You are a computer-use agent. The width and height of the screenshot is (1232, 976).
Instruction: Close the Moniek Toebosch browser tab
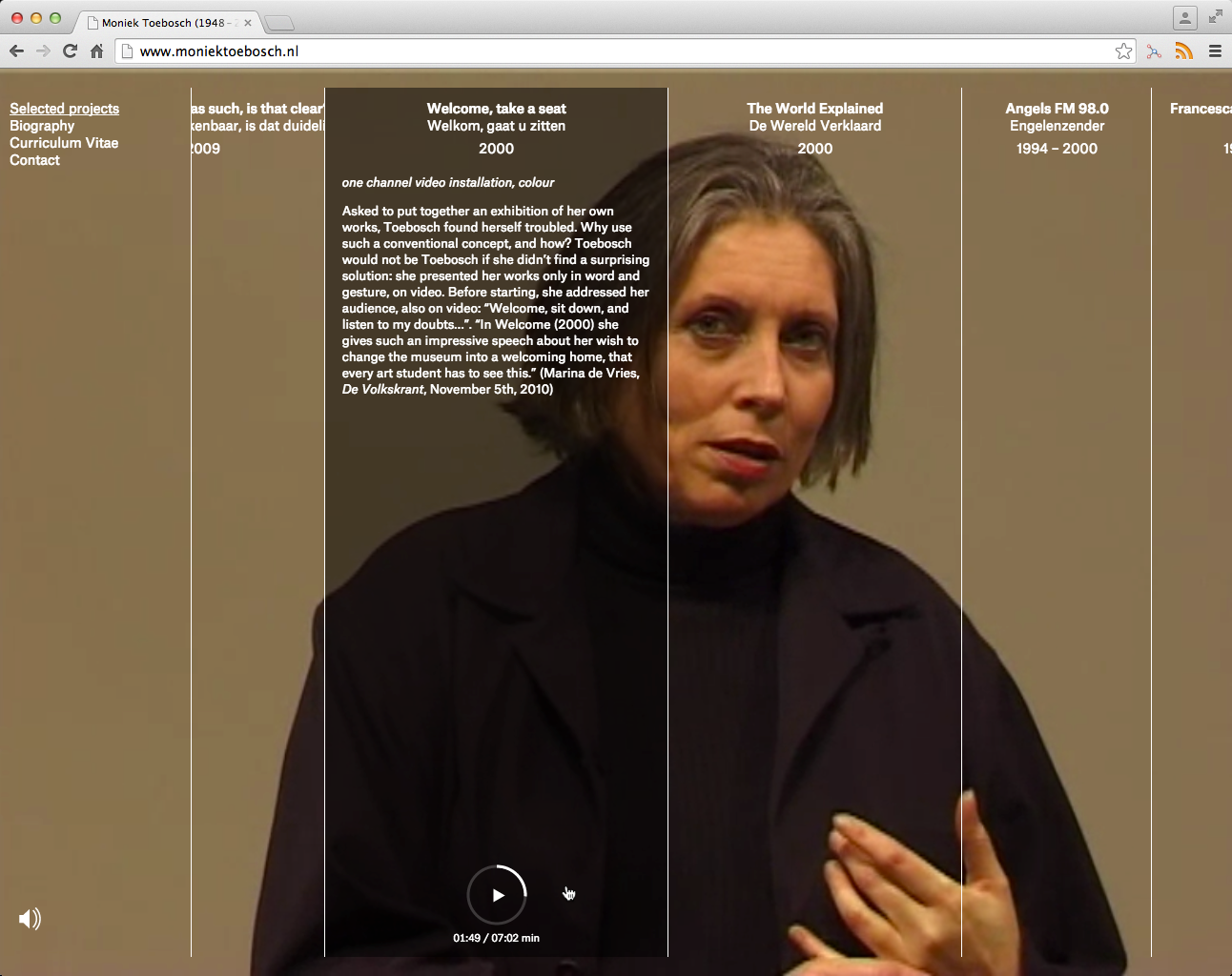[248, 23]
